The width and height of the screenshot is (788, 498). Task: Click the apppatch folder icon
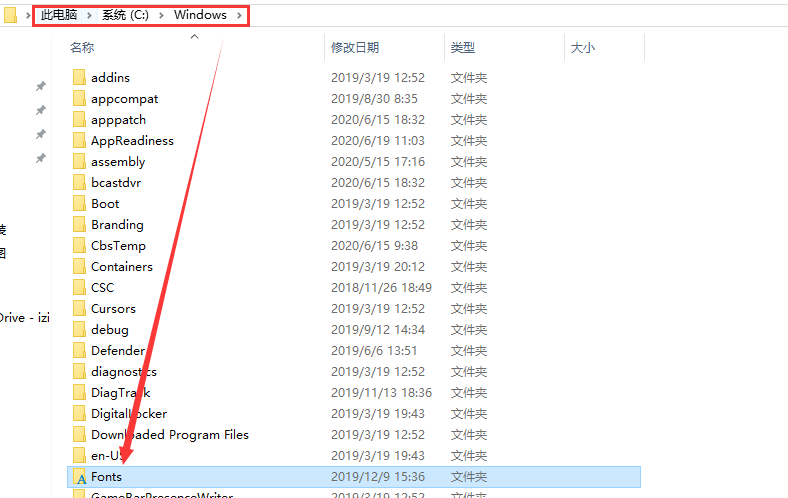tap(79, 120)
